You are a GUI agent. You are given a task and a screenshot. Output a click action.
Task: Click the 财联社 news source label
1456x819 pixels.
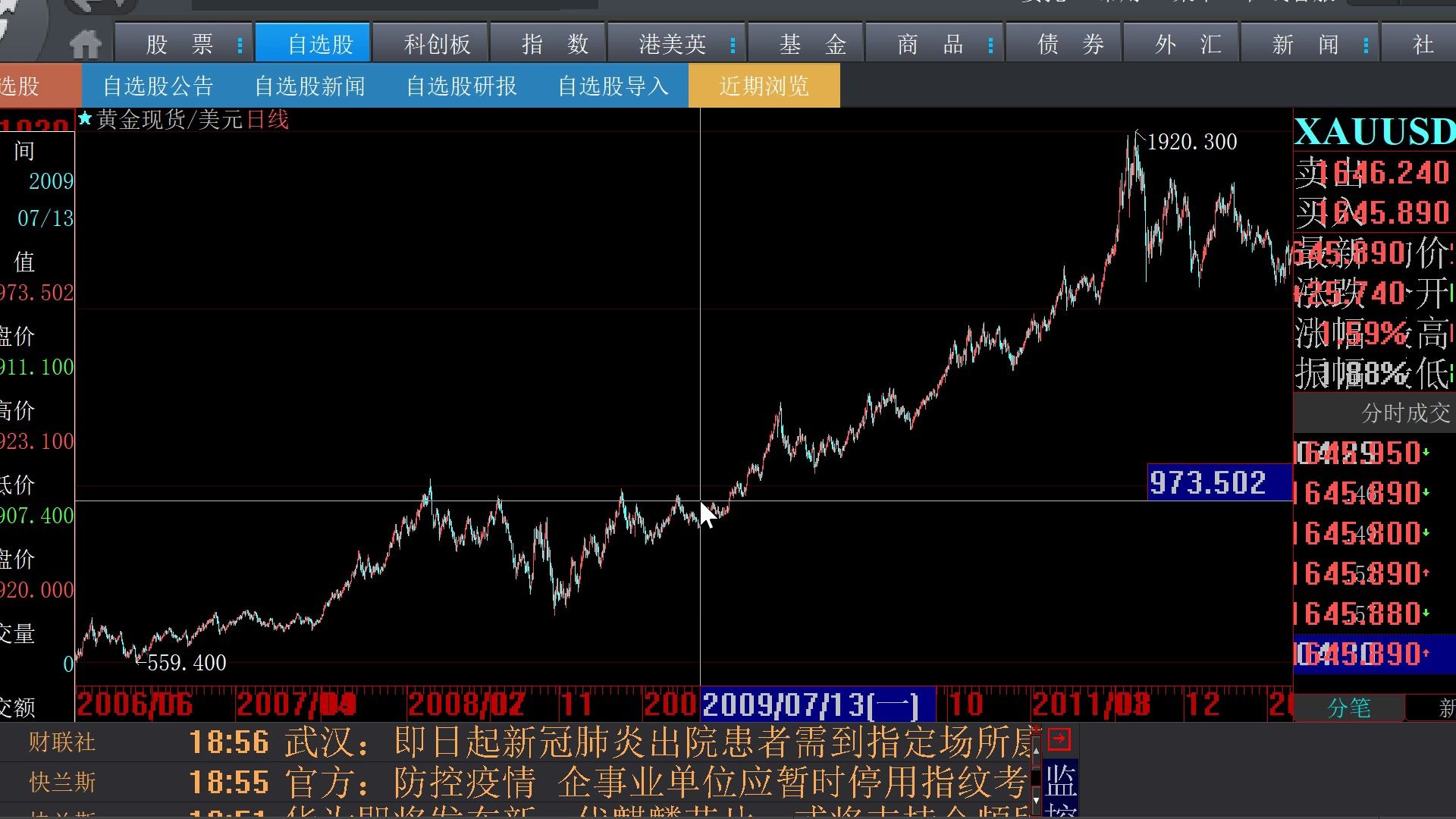click(62, 742)
